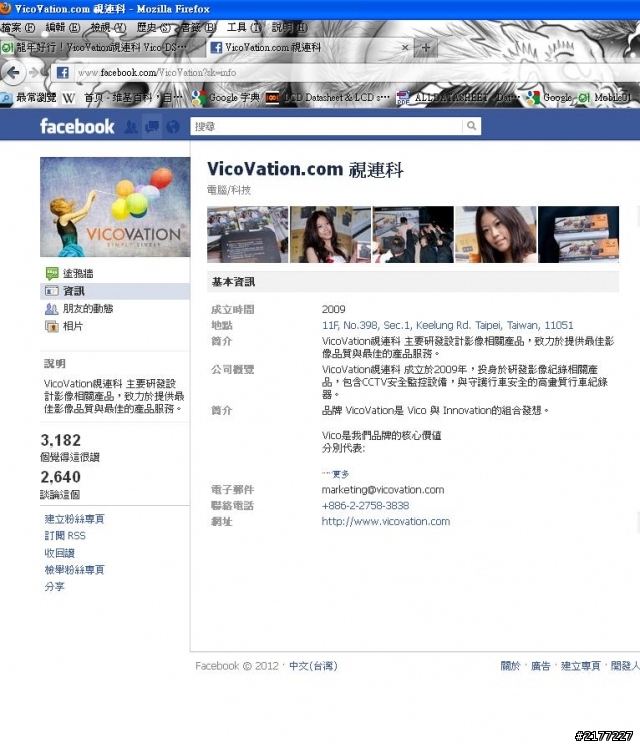Open the ALLDATASHEET bookmark
Viewport: 640px width, 744px height.
458,98
